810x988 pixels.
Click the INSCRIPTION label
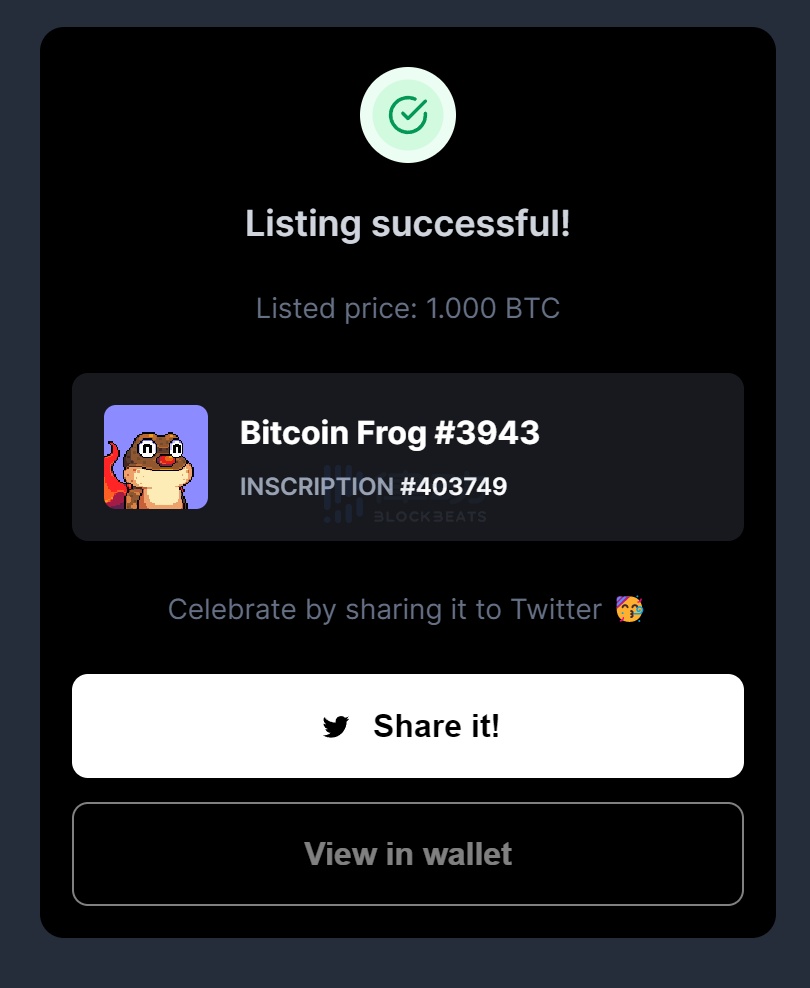pos(316,487)
